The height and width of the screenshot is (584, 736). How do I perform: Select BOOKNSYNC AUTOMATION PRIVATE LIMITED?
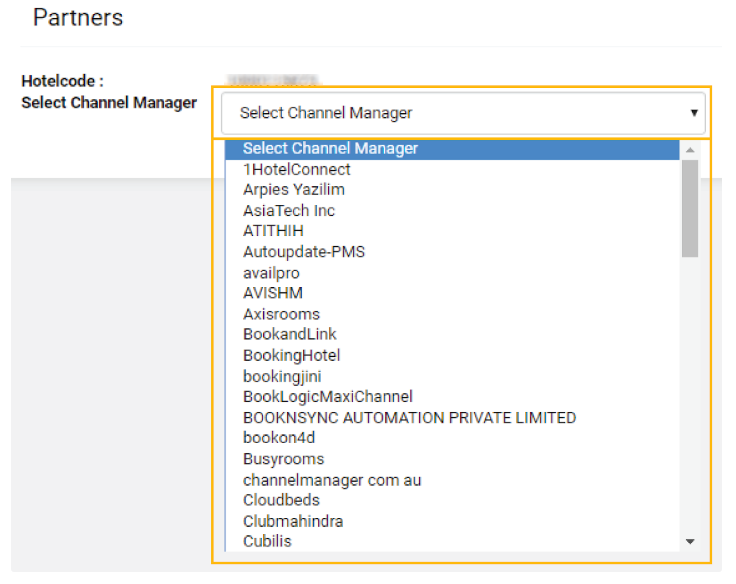[452, 417]
